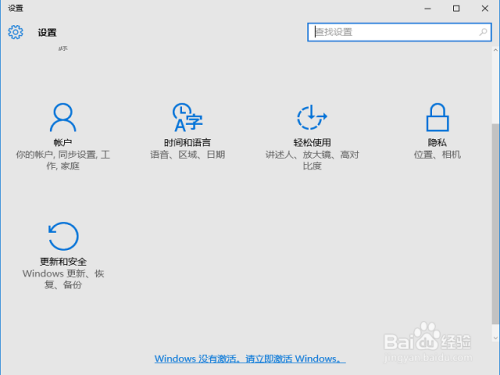This screenshot has width=500, height=375.
Task: Click the 更新和安全 label text
Action: coord(63,262)
